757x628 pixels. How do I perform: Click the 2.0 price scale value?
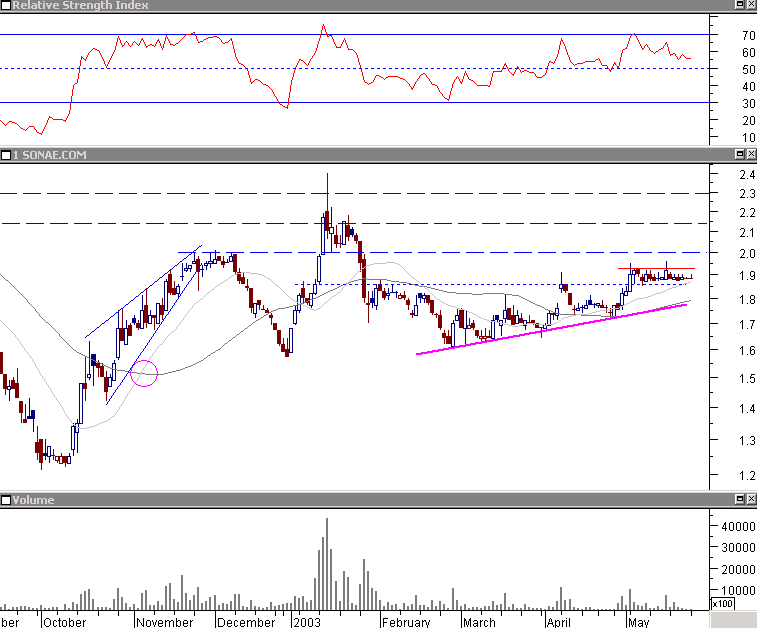[747, 253]
